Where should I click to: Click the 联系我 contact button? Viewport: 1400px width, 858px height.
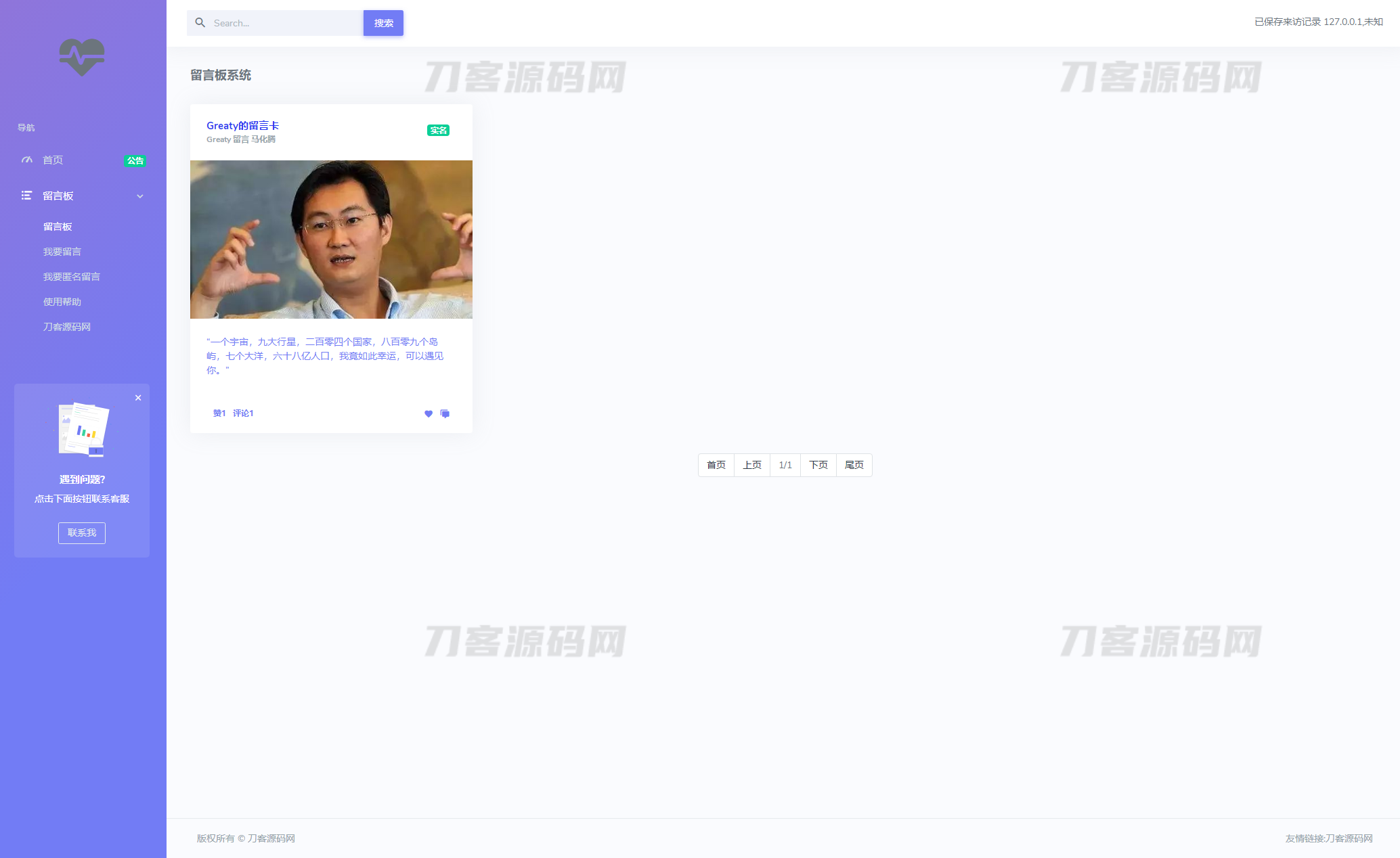point(83,532)
